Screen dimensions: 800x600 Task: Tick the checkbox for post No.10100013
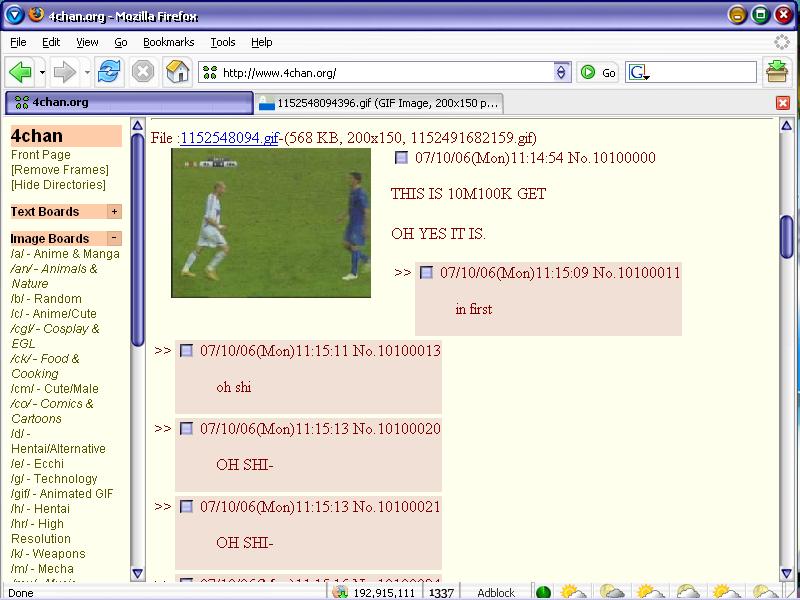tap(187, 351)
